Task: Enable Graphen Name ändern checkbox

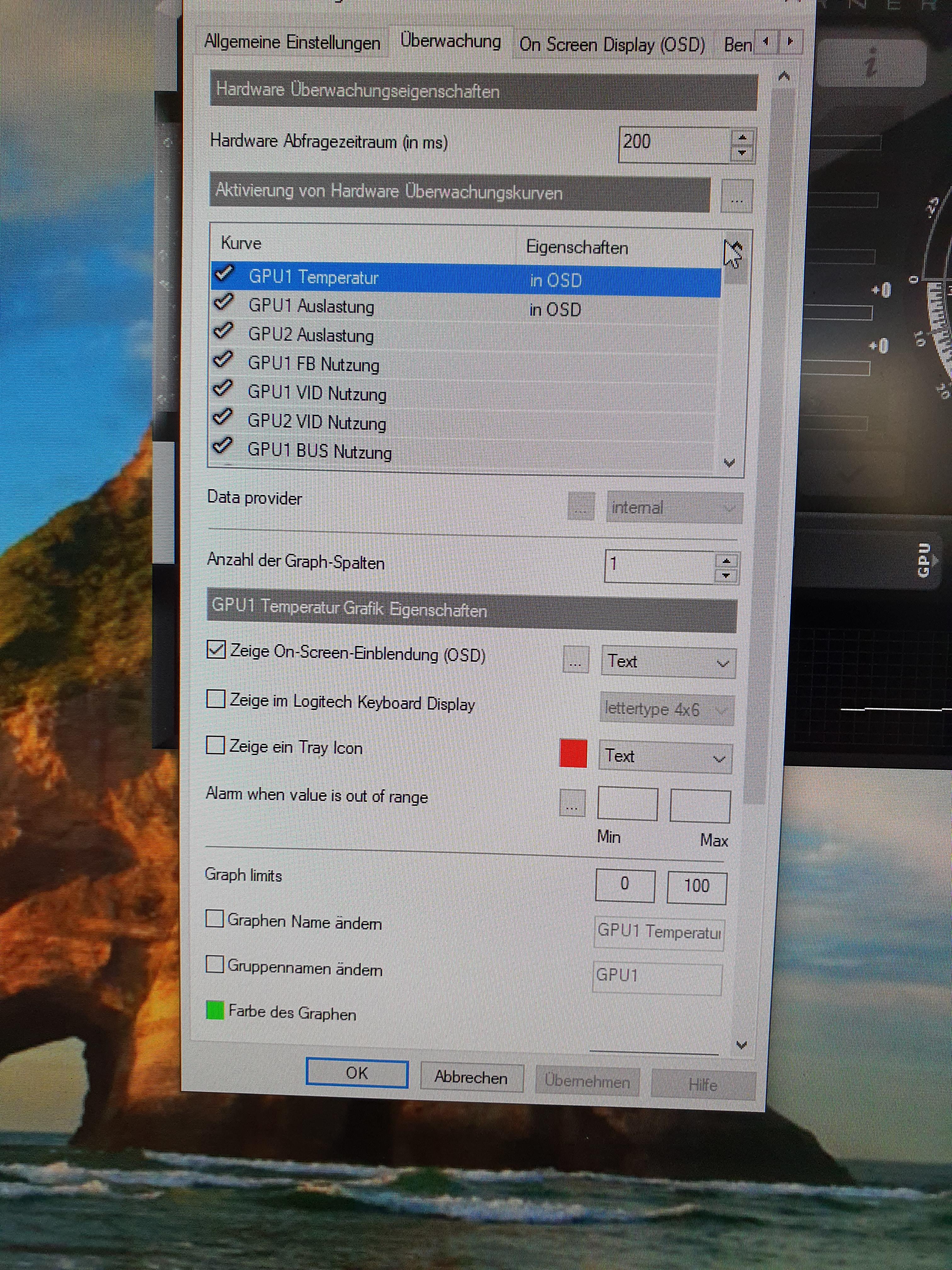Action: 215,918
